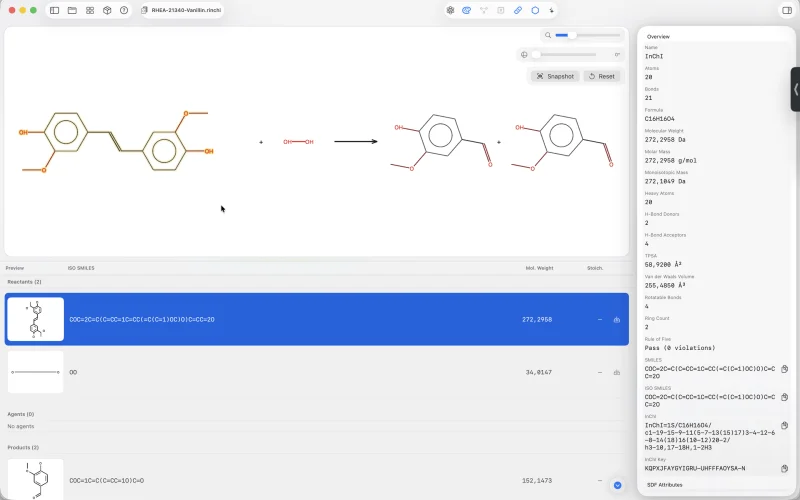Click the stilbene reactant row thumbnail
This screenshot has height=500, width=800.
click(x=36, y=319)
